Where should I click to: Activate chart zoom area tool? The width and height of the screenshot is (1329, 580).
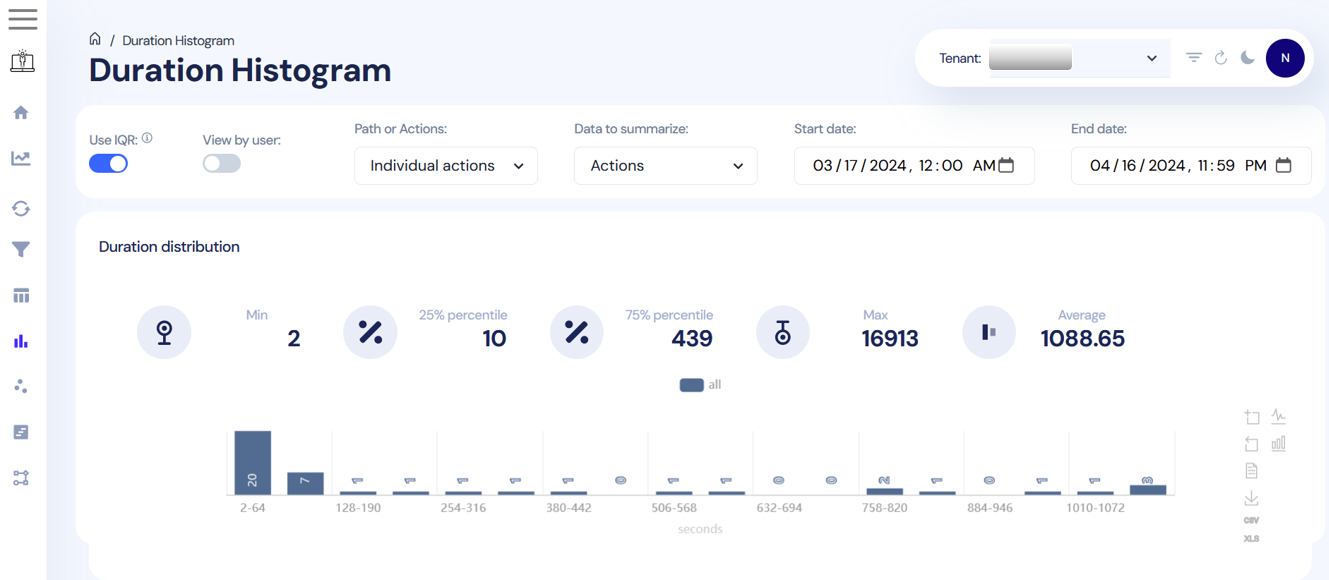pyautogui.click(x=1252, y=417)
